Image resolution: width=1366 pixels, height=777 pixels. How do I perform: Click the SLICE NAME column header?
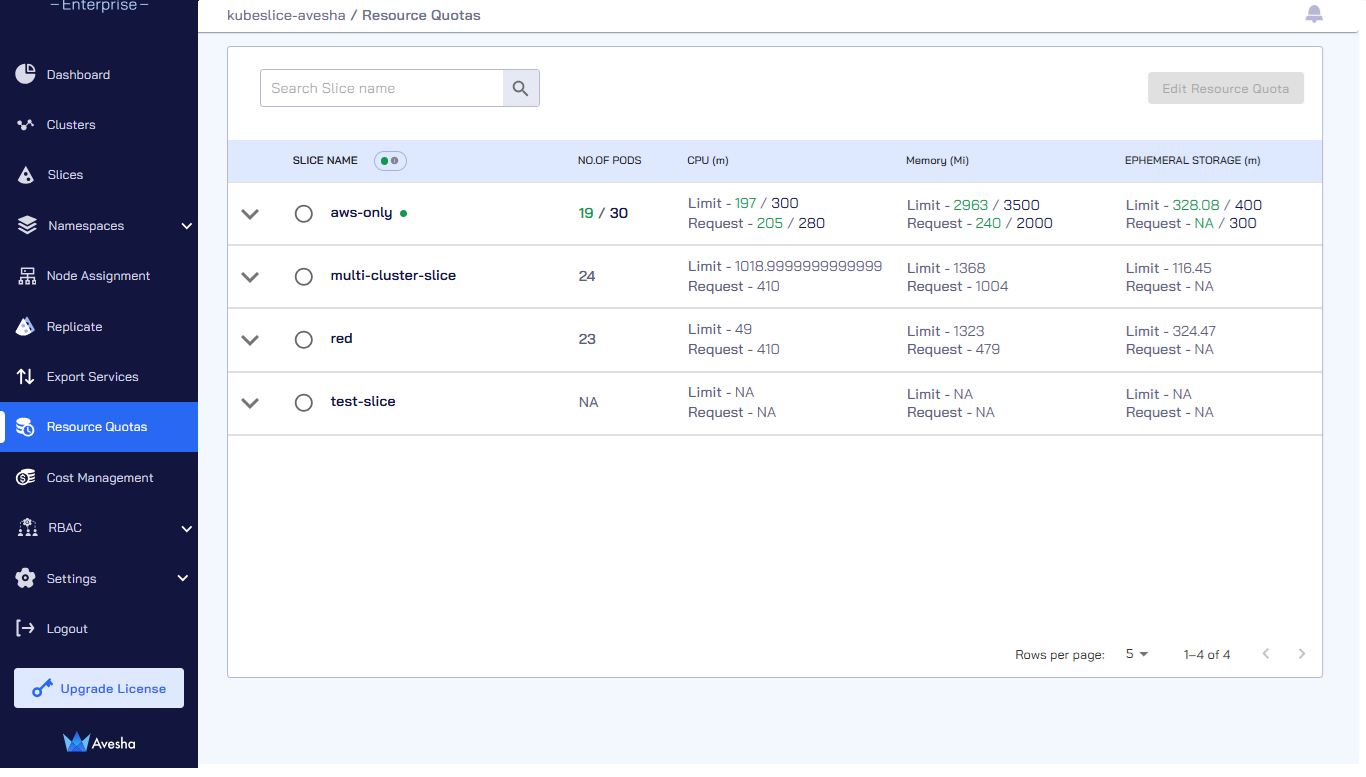[325, 160]
